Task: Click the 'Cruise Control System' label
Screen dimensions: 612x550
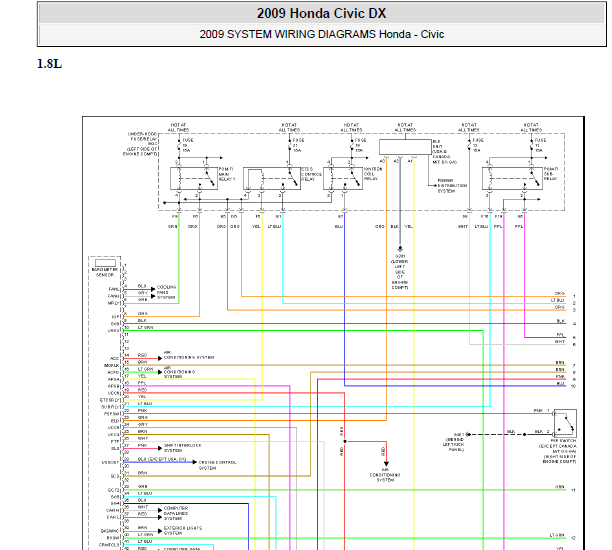Action: click(217, 465)
